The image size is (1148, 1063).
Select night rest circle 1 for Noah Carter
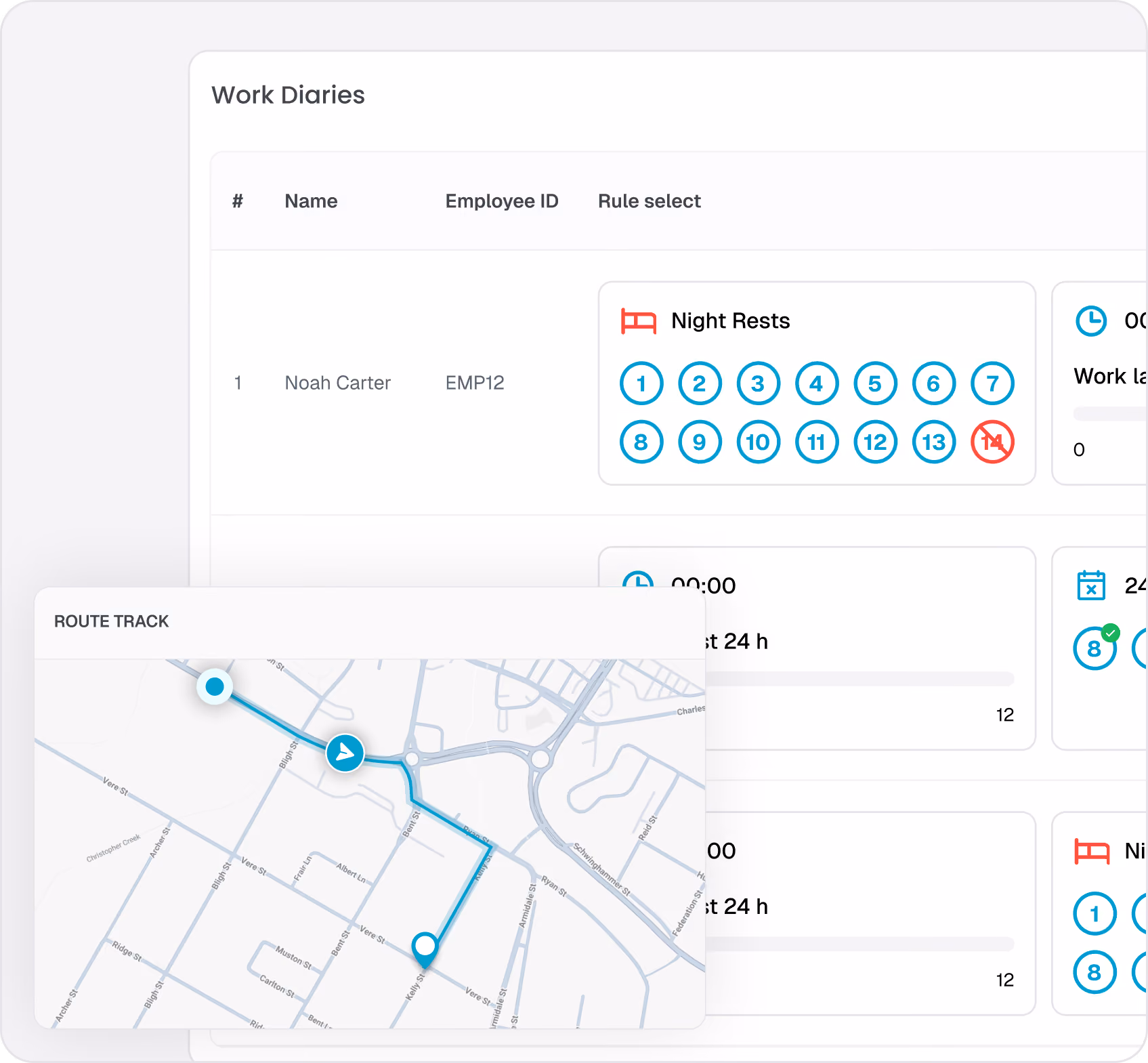[641, 383]
